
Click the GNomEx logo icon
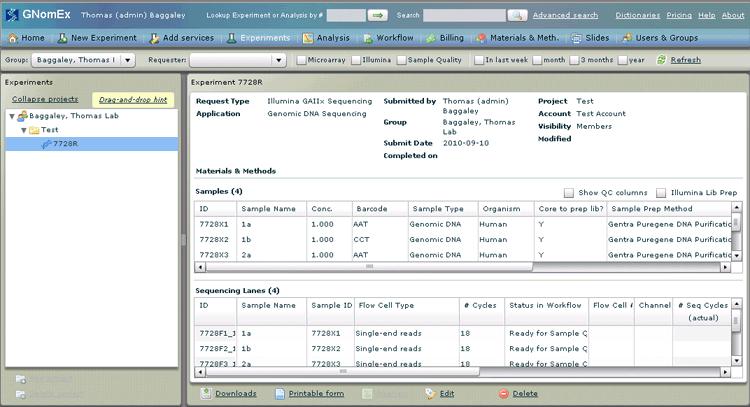click(x=12, y=15)
